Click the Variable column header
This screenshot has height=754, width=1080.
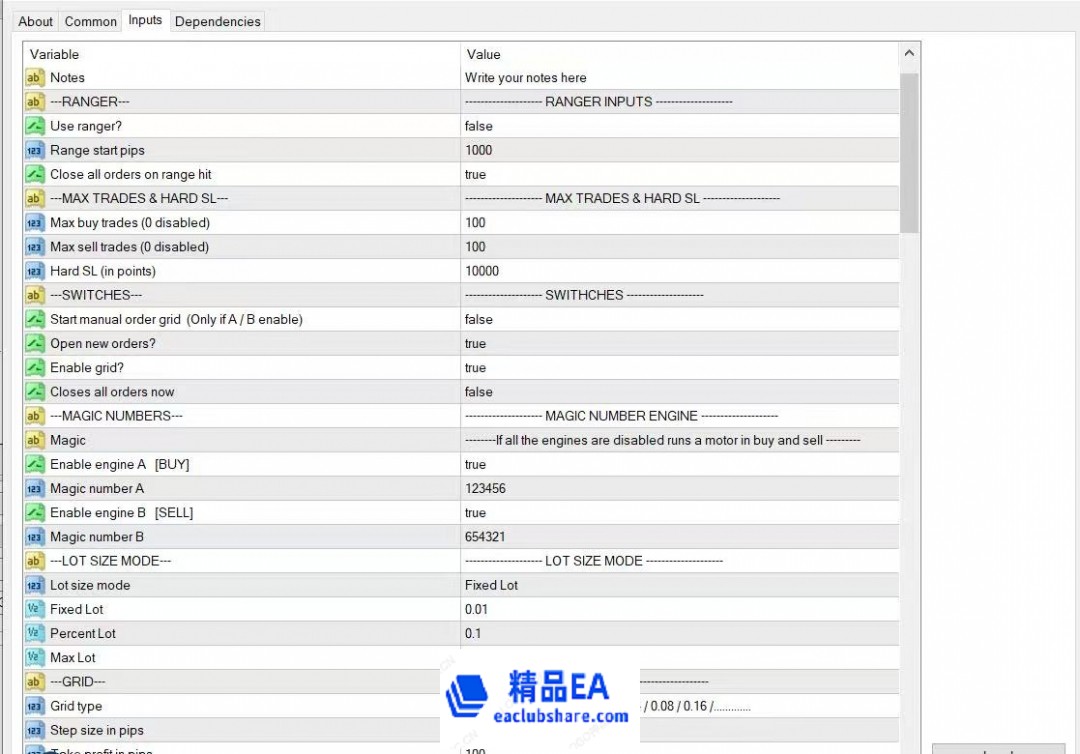pos(240,54)
